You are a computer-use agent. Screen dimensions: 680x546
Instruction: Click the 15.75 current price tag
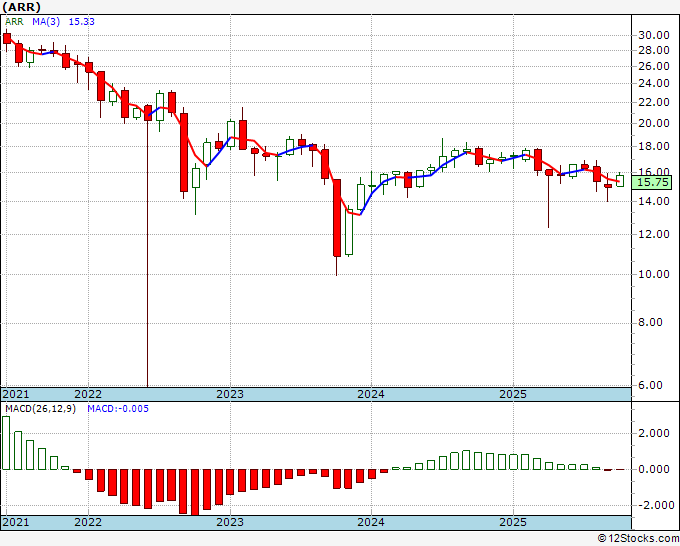pyautogui.click(x=652, y=182)
